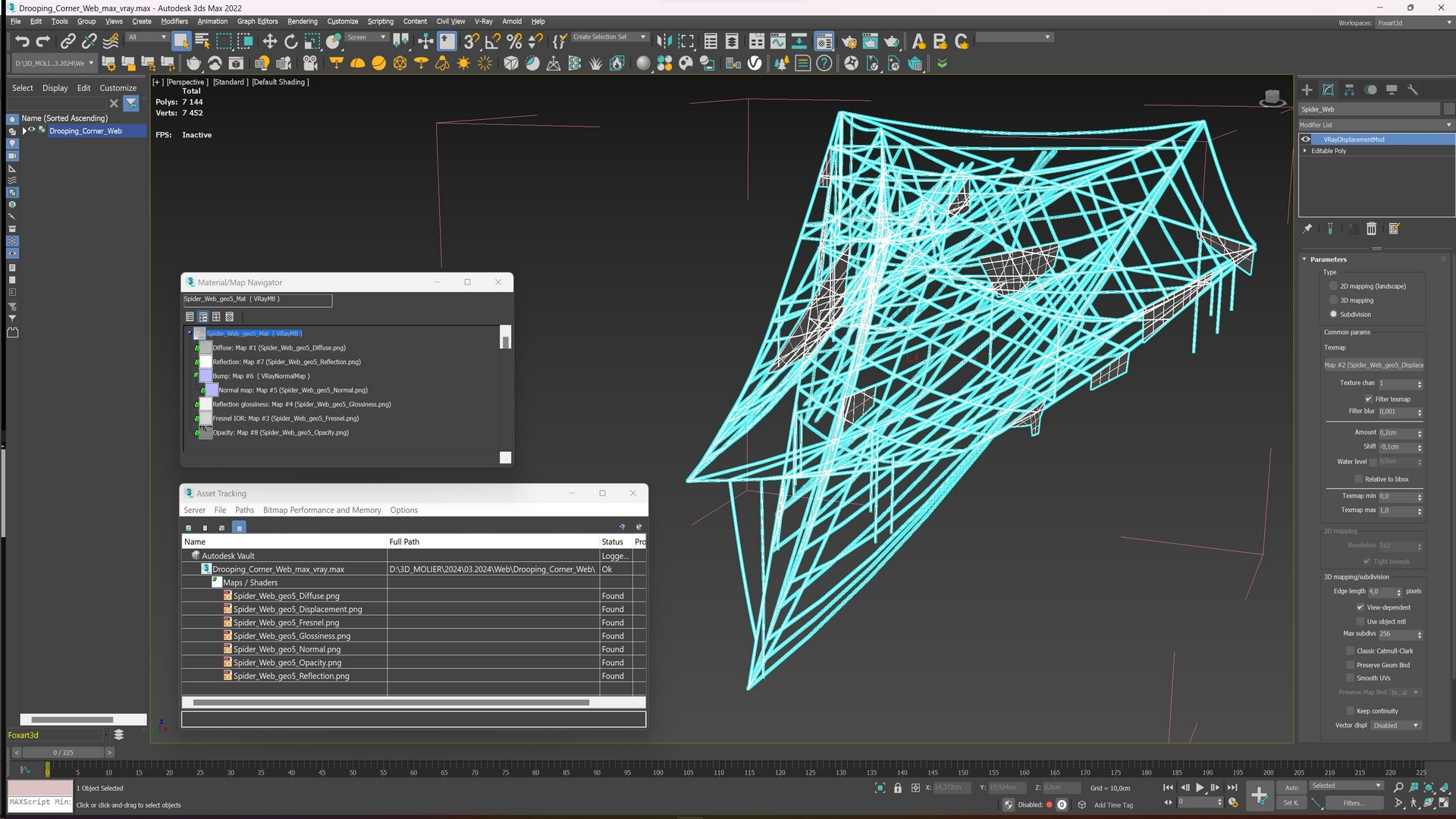Image resolution: width=1456 pixels, height=819 pixels.
Task: Activate the Select and Link tool
Action: (67, 42)
